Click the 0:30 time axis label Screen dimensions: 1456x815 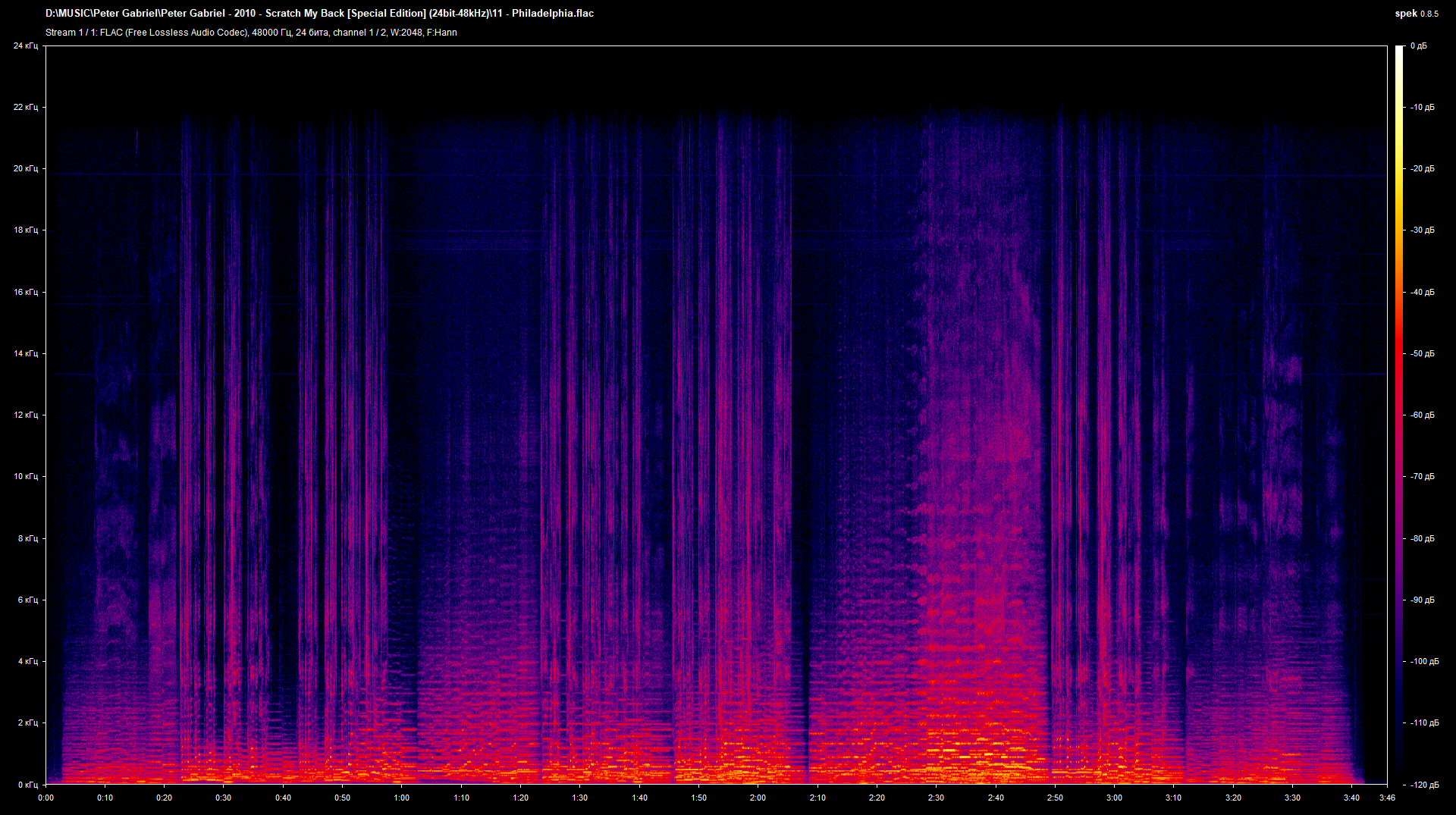tap(224, 798)
